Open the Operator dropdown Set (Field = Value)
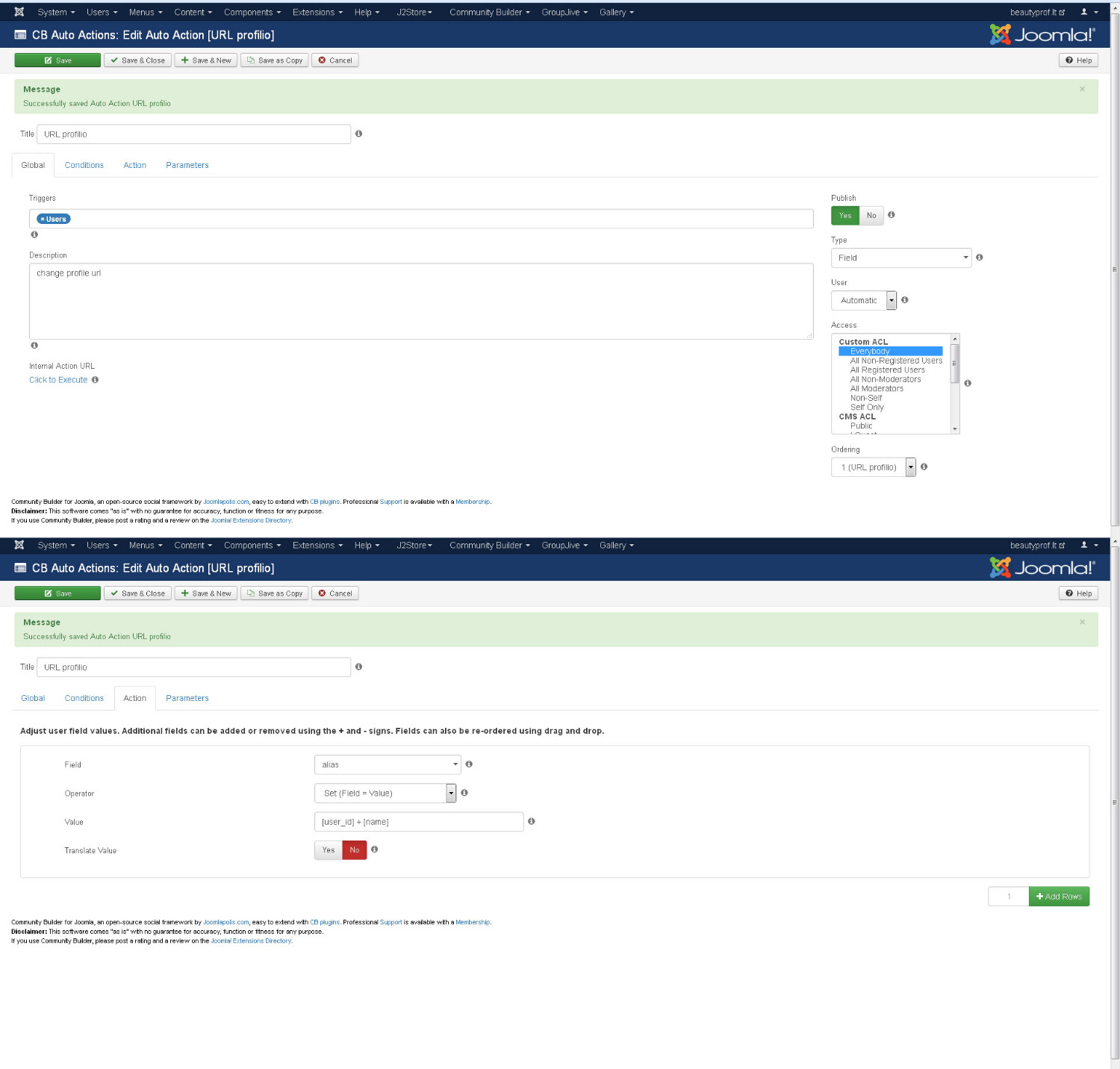The image size is (1120, 1069). pos(385,793)
